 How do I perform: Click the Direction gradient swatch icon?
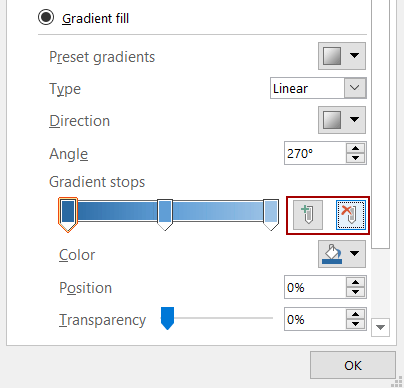coord(332,120)
